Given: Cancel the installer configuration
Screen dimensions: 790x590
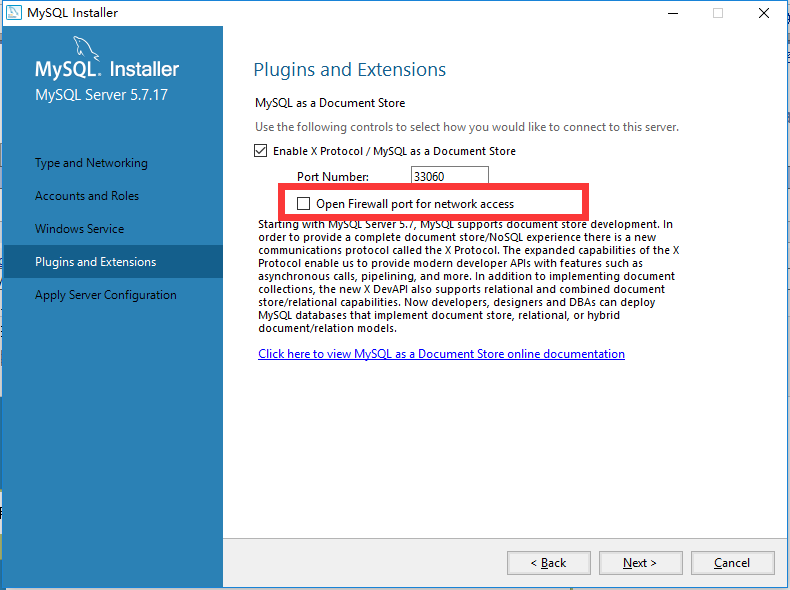Looking at the screenshot, I should click(x=732, y=563).
